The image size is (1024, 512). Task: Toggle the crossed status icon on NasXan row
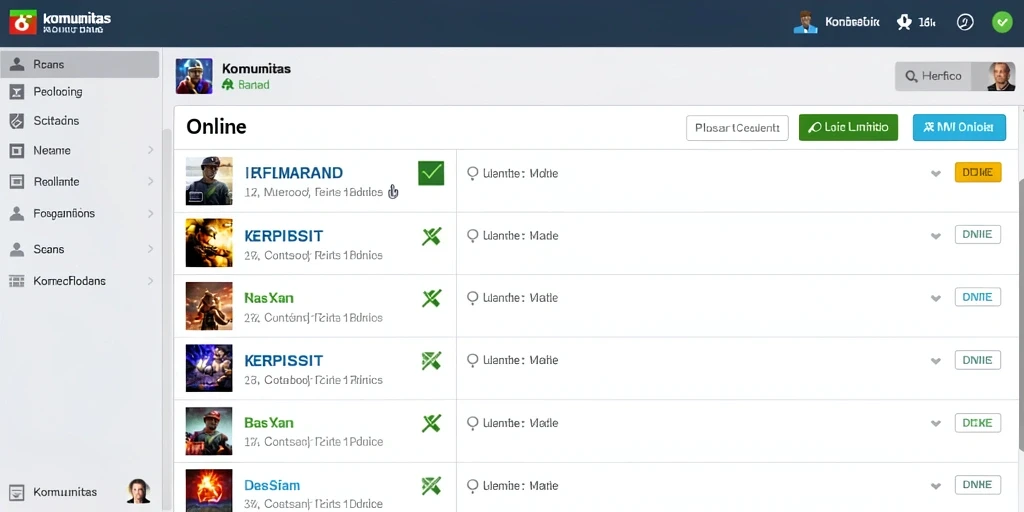[x=431, y=298]
